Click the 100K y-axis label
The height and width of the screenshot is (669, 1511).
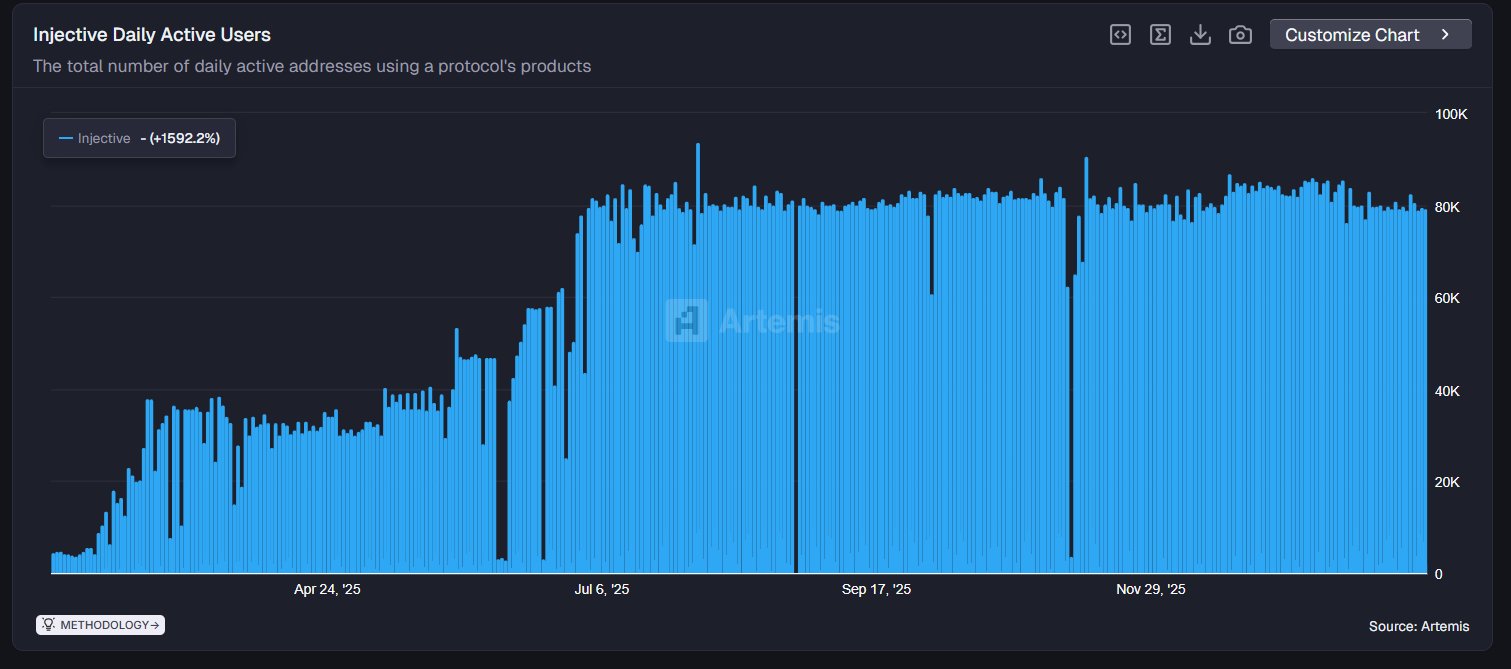1450,115
